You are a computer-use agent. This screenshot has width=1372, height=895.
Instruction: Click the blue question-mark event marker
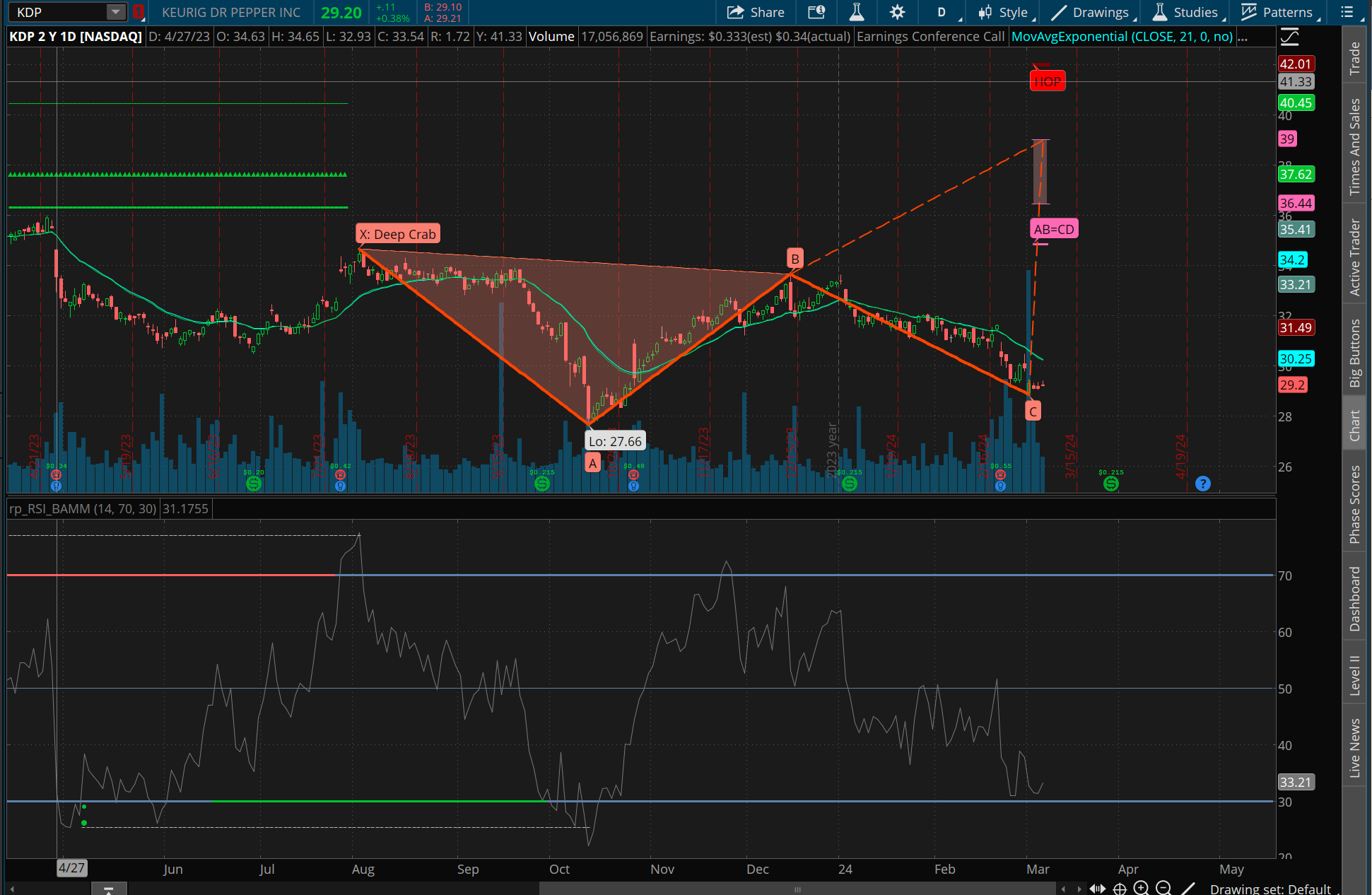click(x=1202, y=484)
